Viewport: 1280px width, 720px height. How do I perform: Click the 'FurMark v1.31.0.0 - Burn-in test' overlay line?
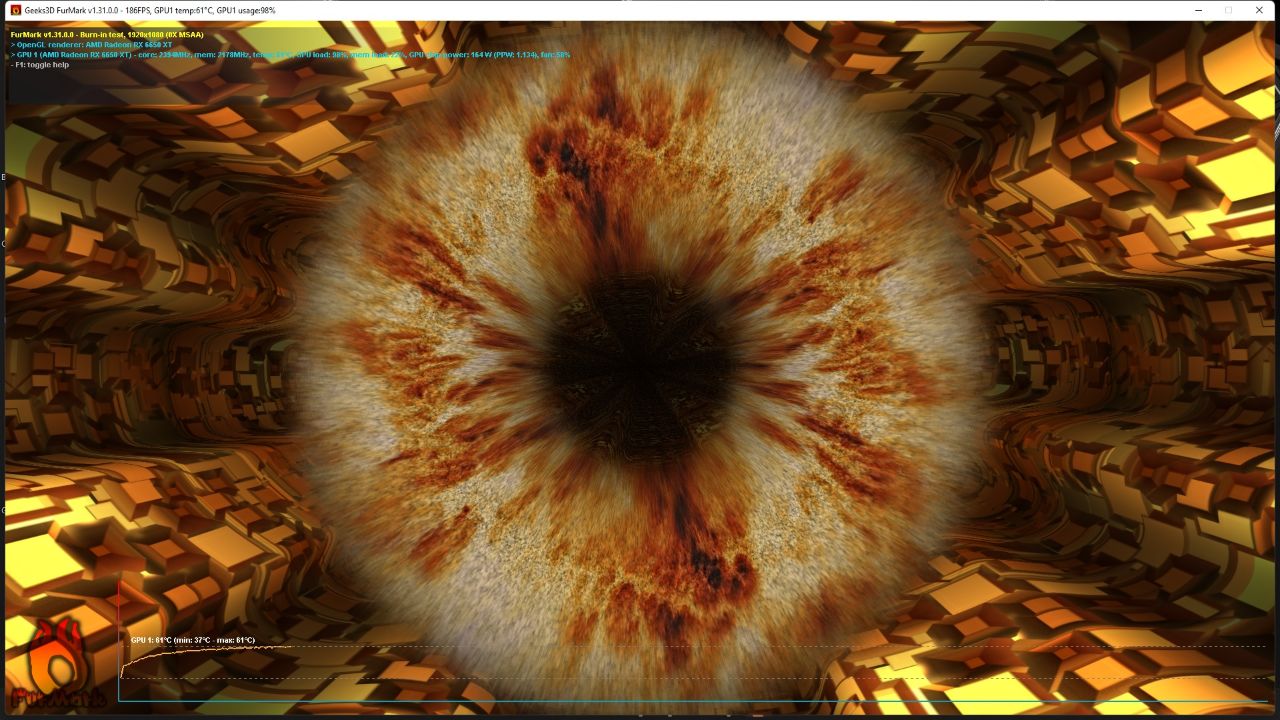point(107,34)
